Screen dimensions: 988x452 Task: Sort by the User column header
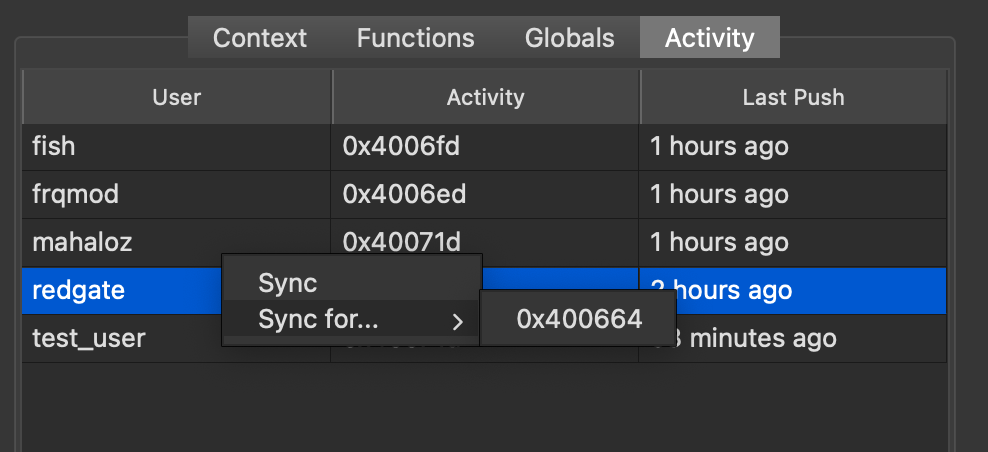pos(176,98)
